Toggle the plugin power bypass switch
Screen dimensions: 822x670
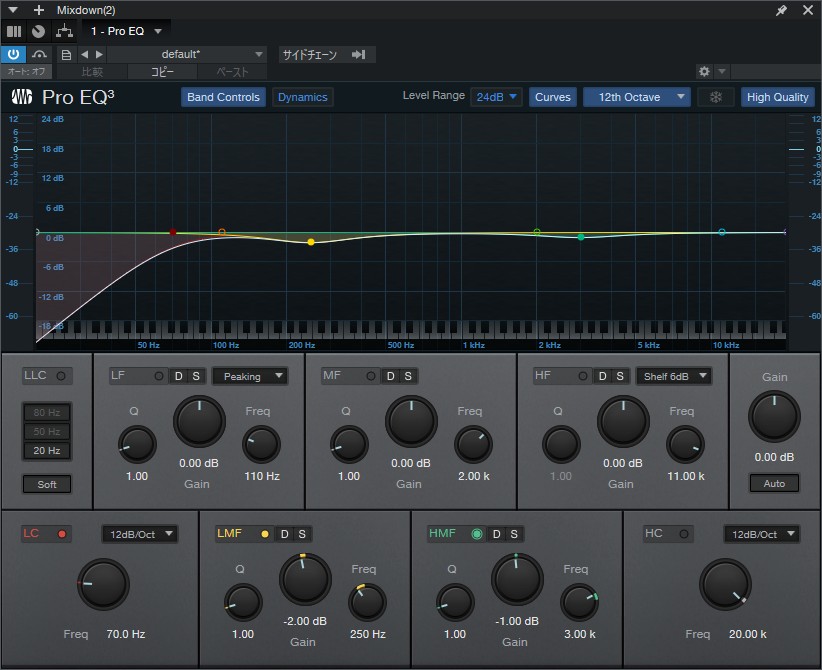pos(13,54)
